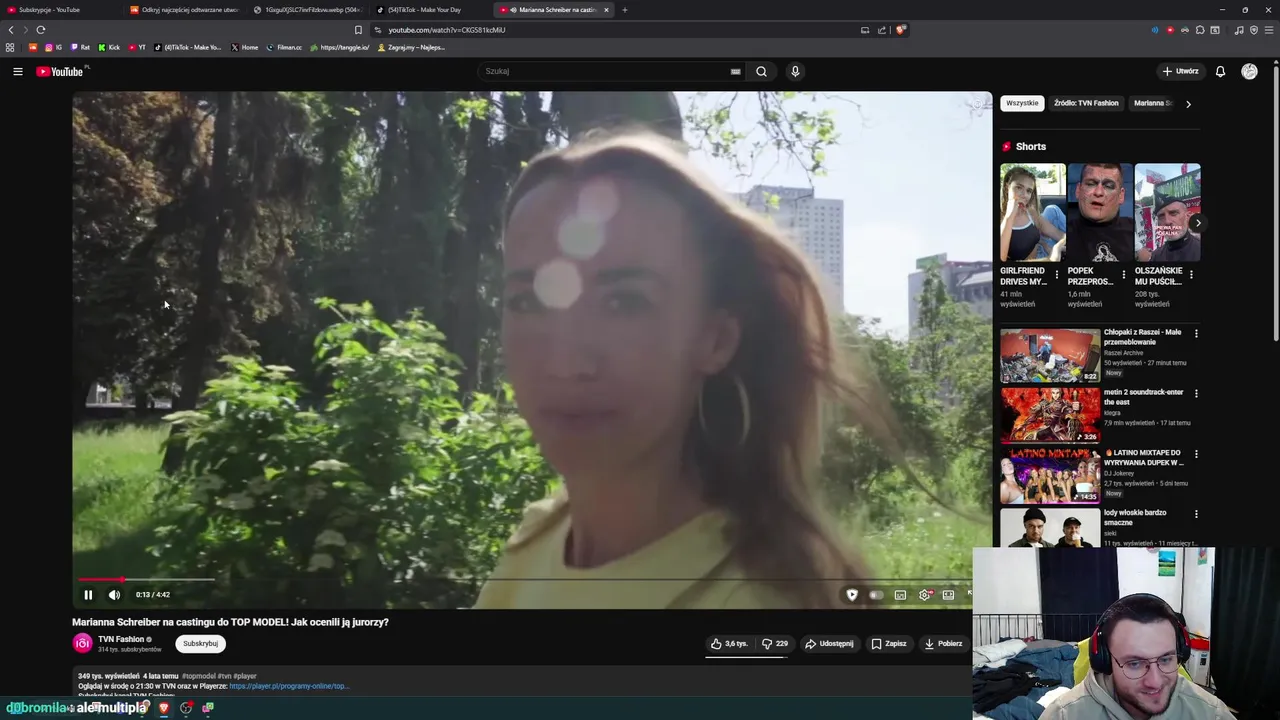Open the player settings gear
The height and width of the screenshot is (720, 1280).
point(925,595)
